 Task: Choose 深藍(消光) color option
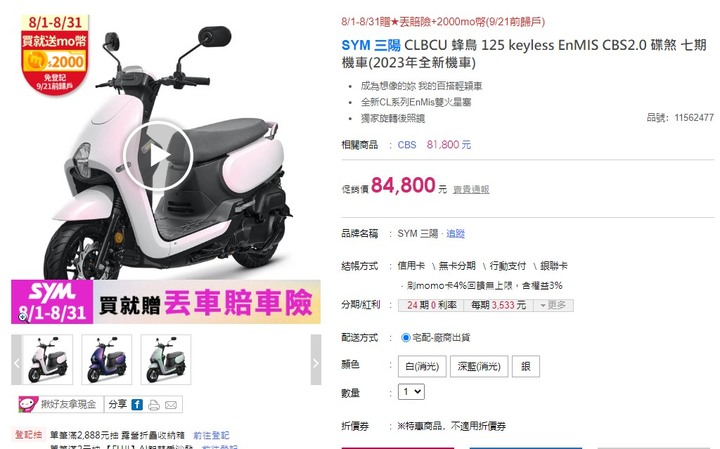point(479,366)
